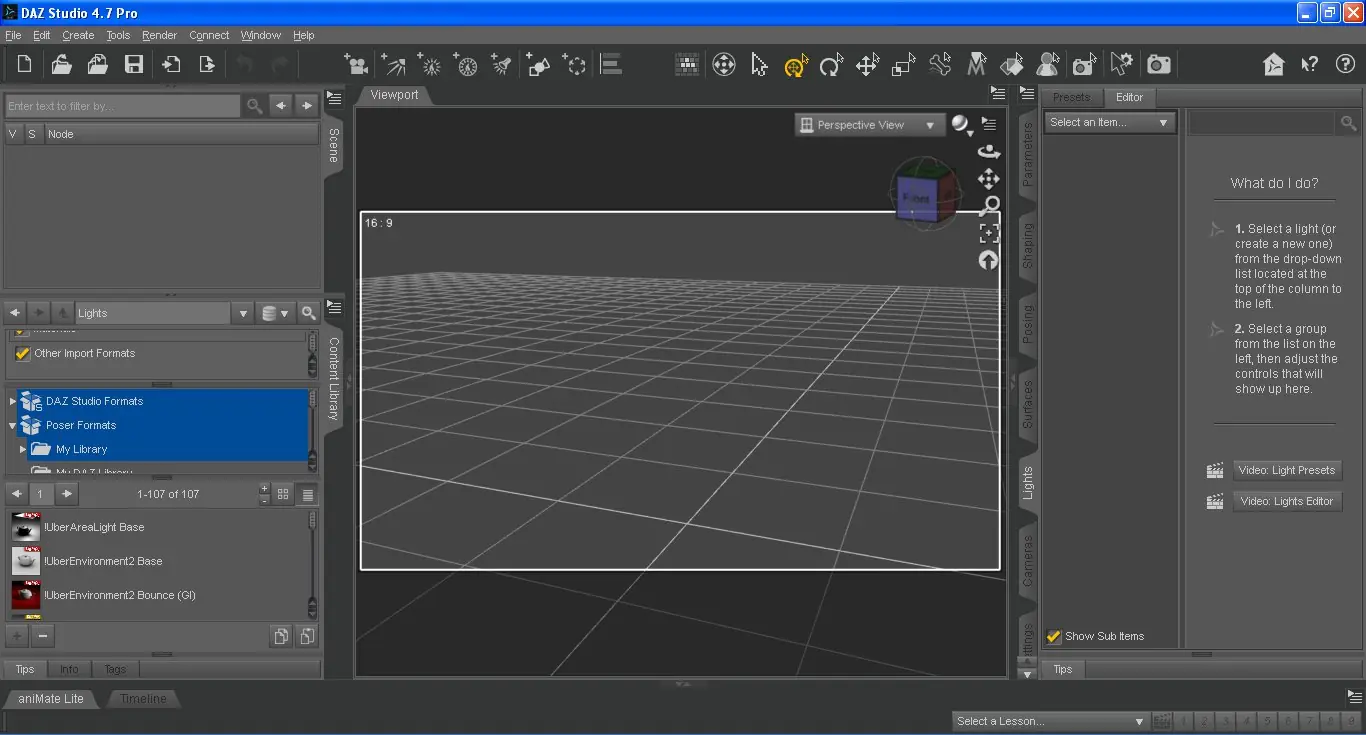Play the Video: Light Presets tutorial

[x=1287, y=470]
